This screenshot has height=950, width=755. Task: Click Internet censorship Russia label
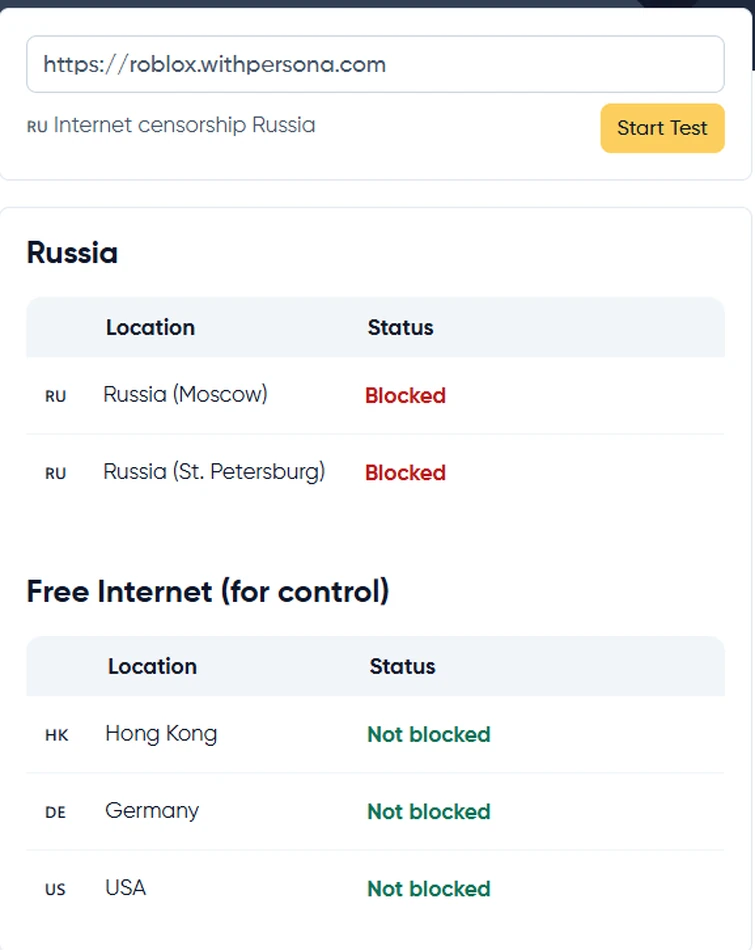(x=184, y=126)
